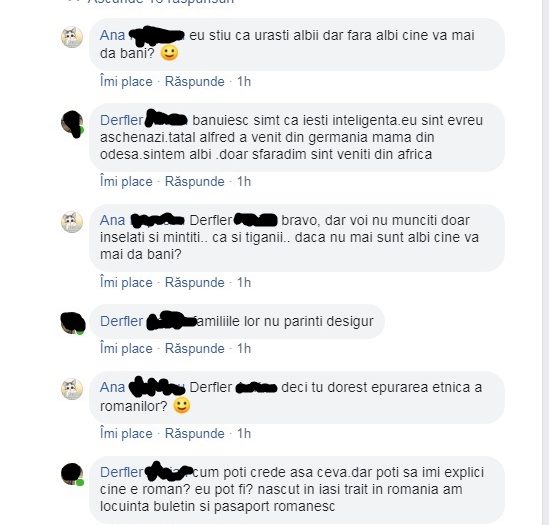
Task: Click tagged Derfler mention in Ana's 'bravo' comment
Action: 234,220
